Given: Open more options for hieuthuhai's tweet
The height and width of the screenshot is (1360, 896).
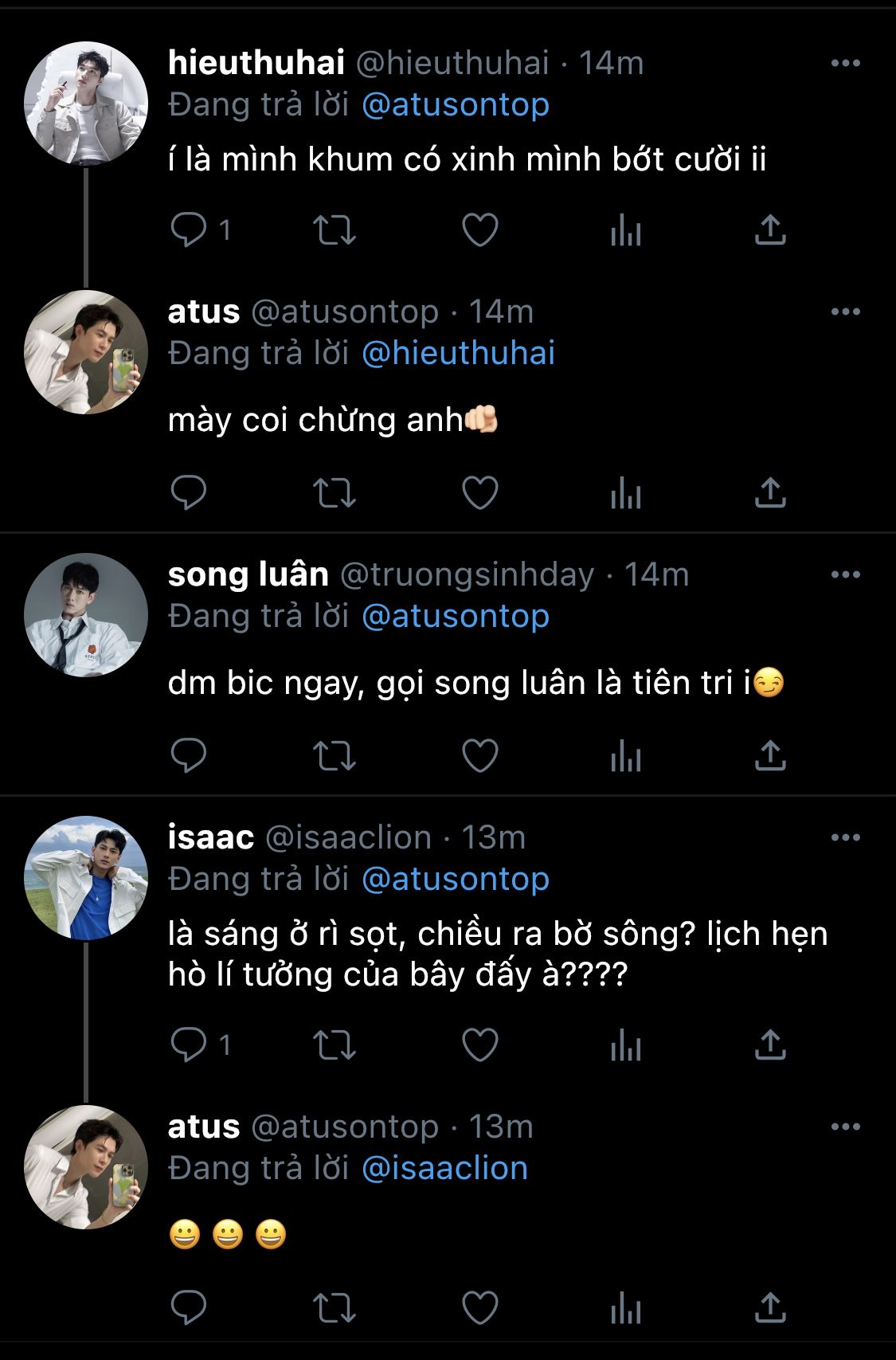Looking at the screenshot, I should point(845,64).
